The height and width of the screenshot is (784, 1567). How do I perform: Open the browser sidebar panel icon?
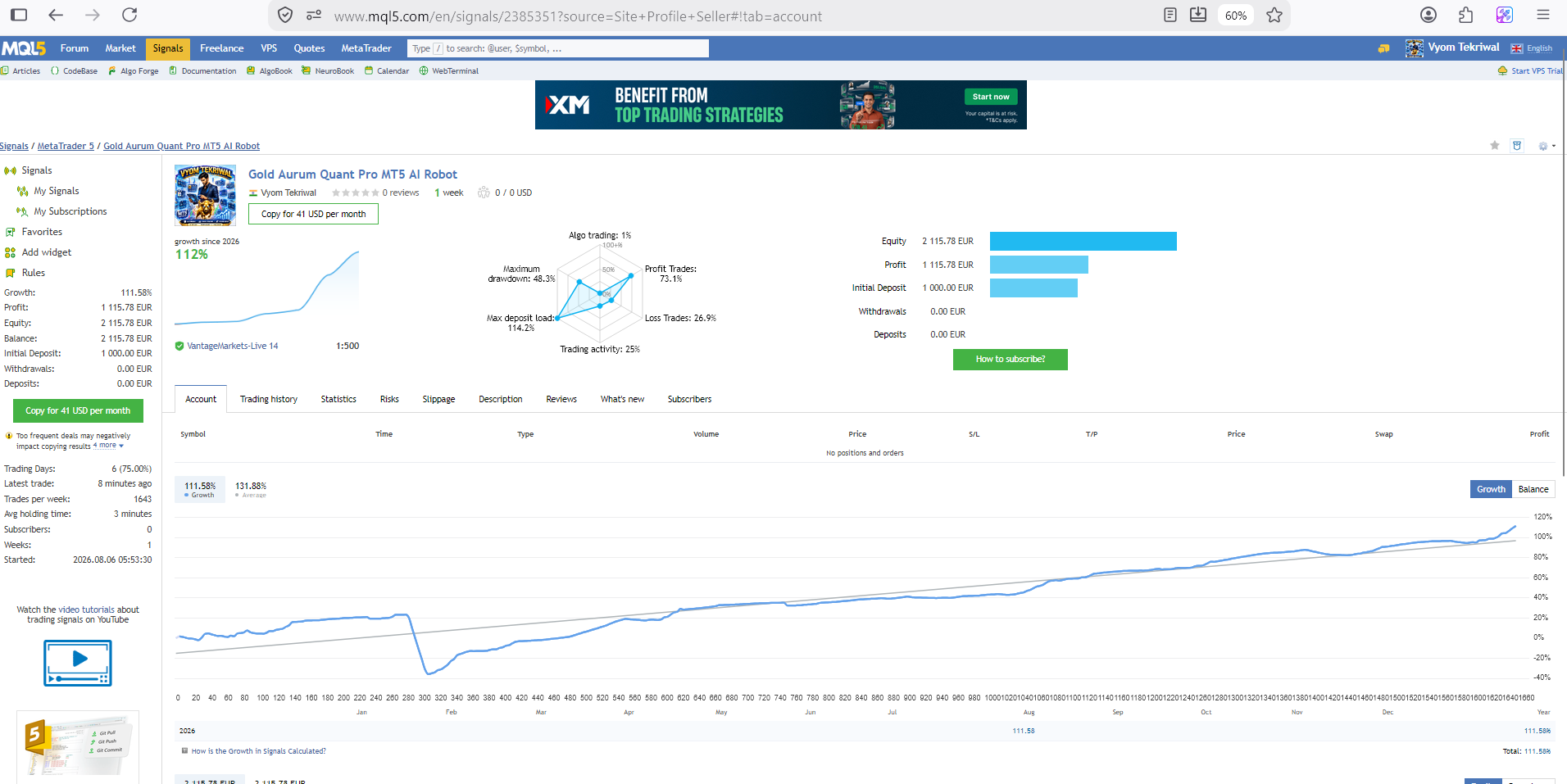[x=19, y=15]
